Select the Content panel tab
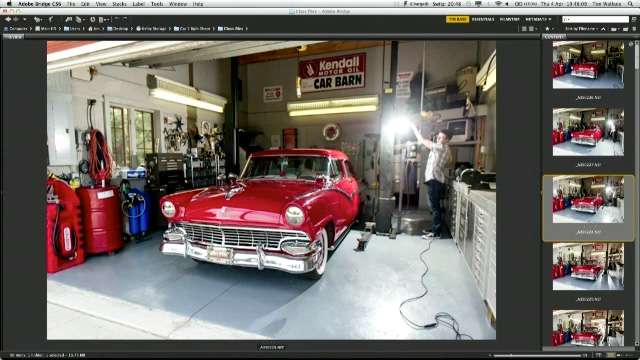Viewport: 640px width, 360px height. point(554,37)
